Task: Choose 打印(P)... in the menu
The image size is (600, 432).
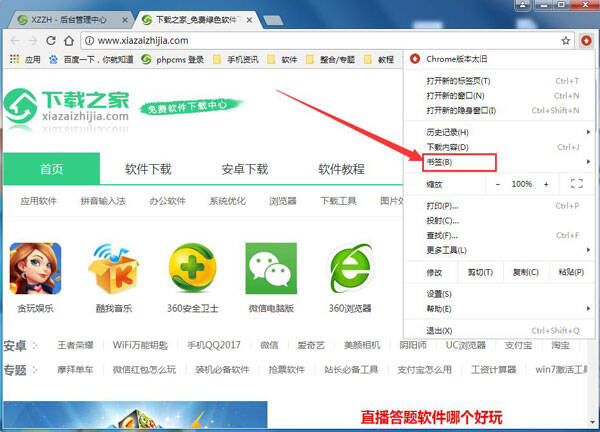Action: 499,206
